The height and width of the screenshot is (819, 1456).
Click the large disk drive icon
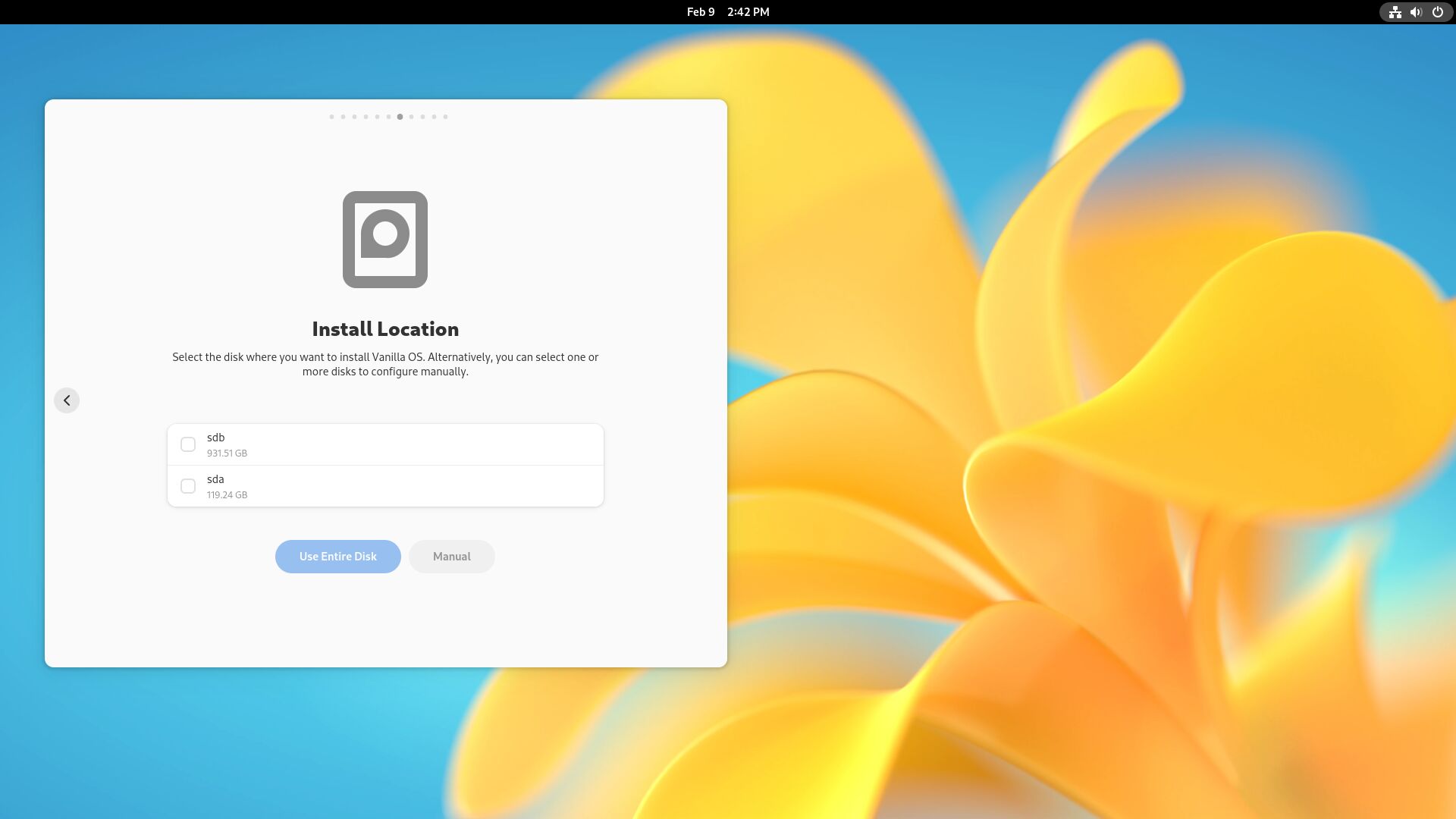(385, 240)
